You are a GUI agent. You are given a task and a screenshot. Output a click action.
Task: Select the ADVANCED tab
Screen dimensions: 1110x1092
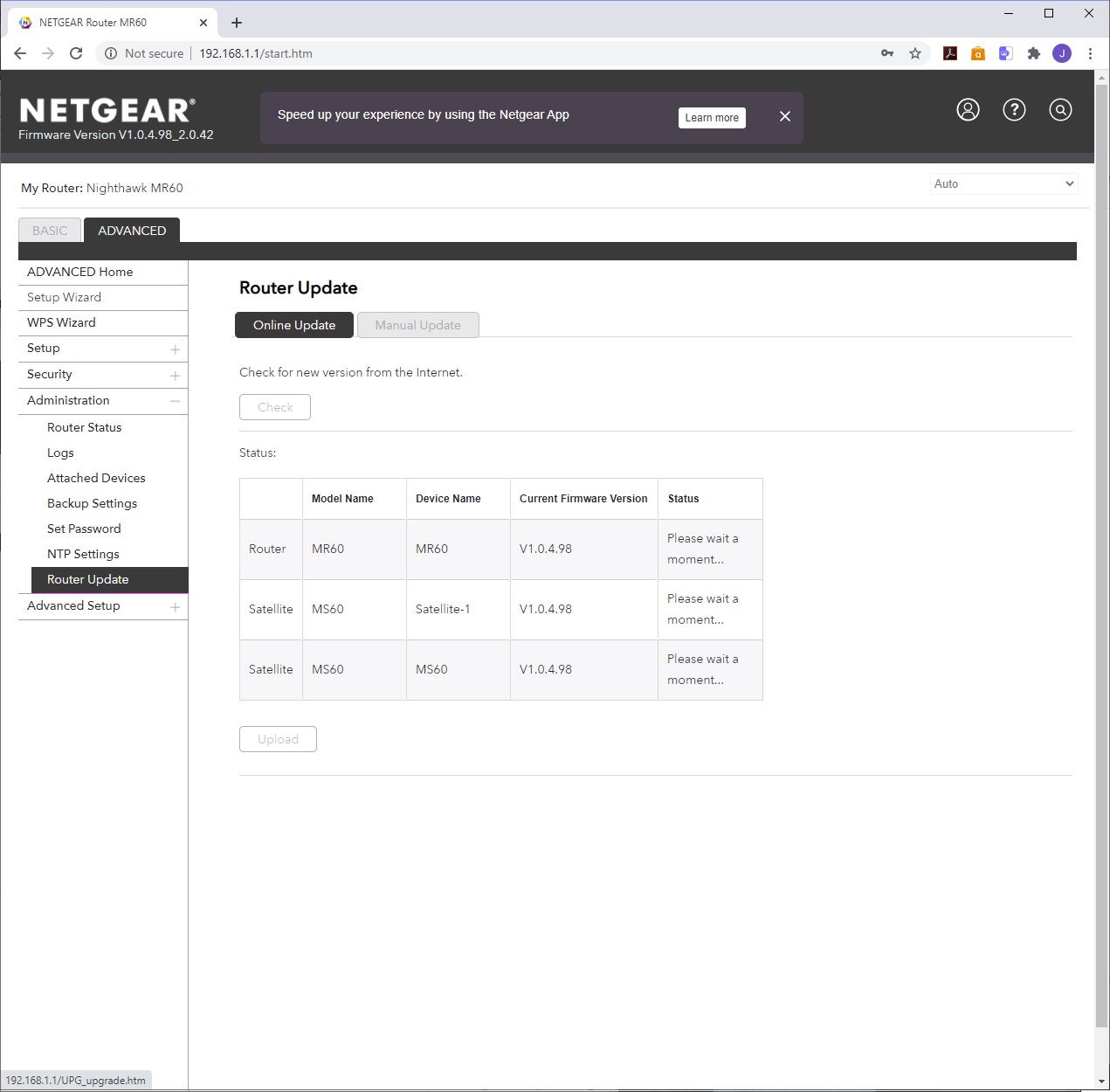[x=132, y=231]
